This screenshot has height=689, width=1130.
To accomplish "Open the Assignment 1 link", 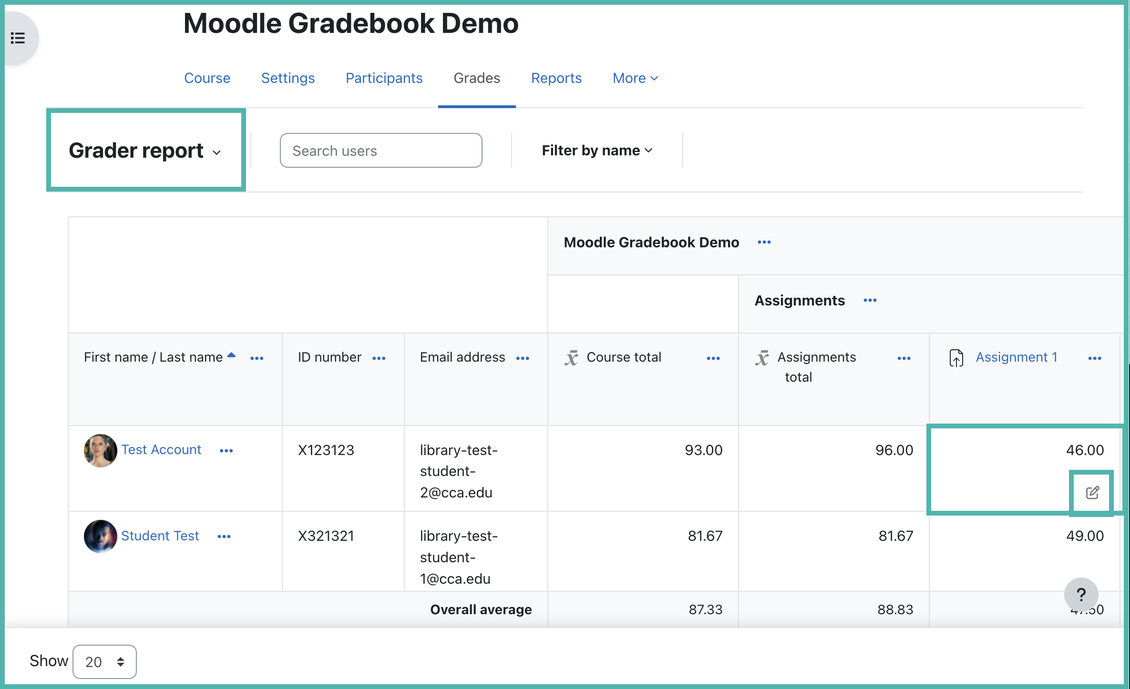I will click(1016, 357).
